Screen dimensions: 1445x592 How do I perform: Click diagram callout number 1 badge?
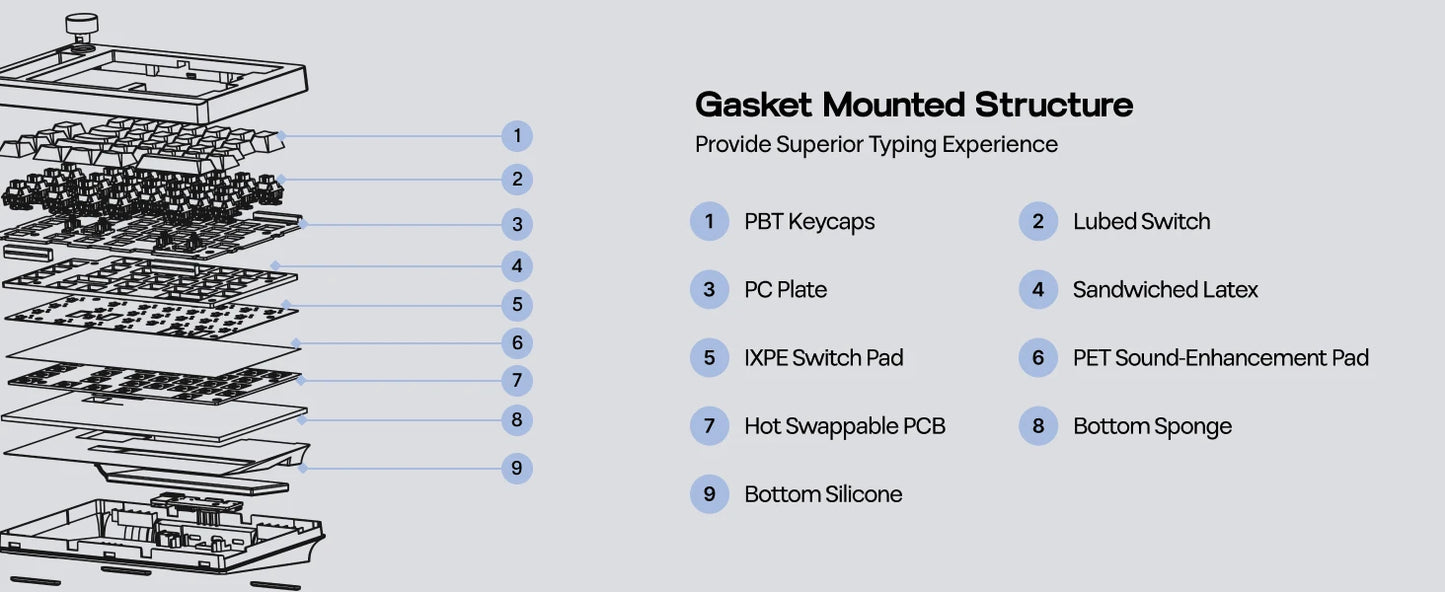pyautogui.click(x=516, y=136)
